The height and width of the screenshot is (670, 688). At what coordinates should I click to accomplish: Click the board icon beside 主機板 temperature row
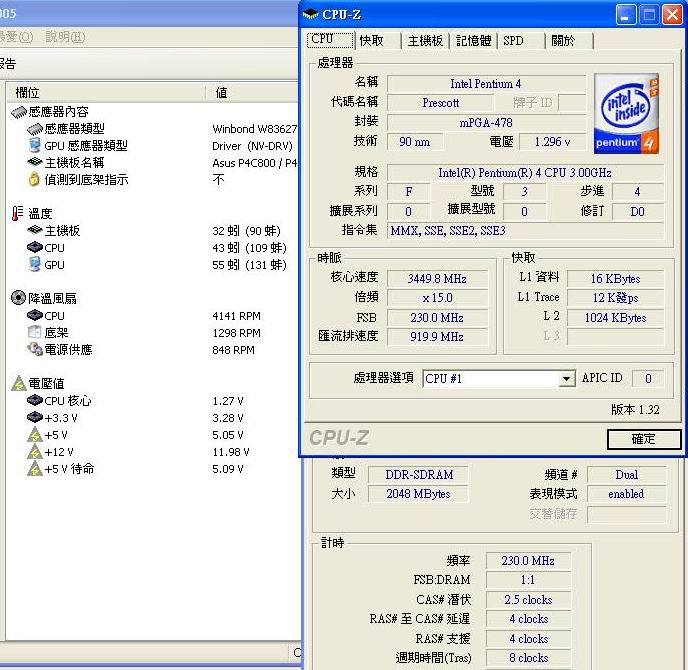[x=35, y=230]
